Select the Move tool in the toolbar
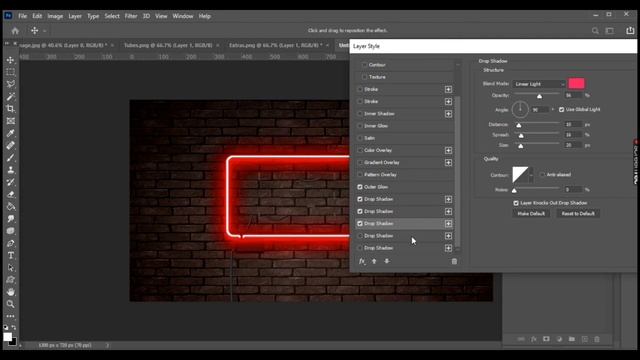640x360 pixels. point(11,60)
